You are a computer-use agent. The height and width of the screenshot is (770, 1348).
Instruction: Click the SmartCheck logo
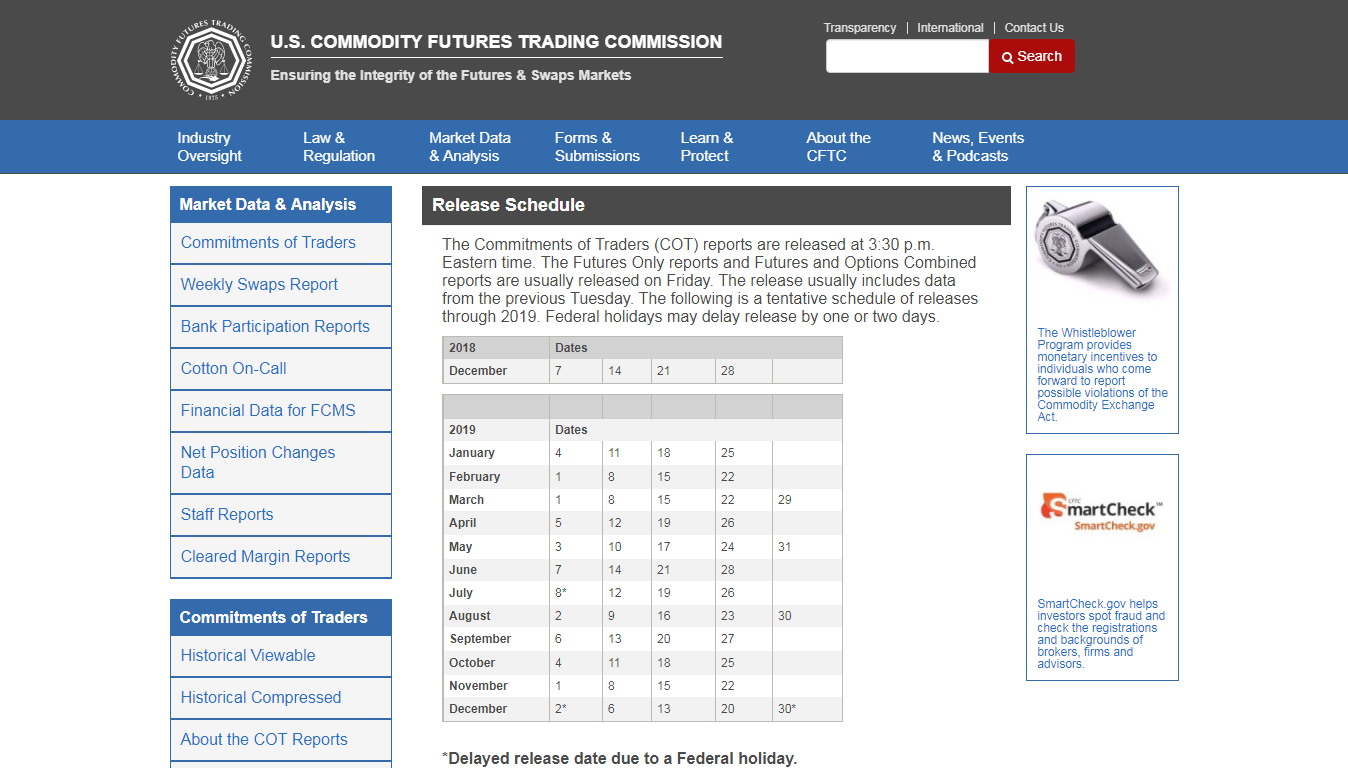(x=1102, y=511)
